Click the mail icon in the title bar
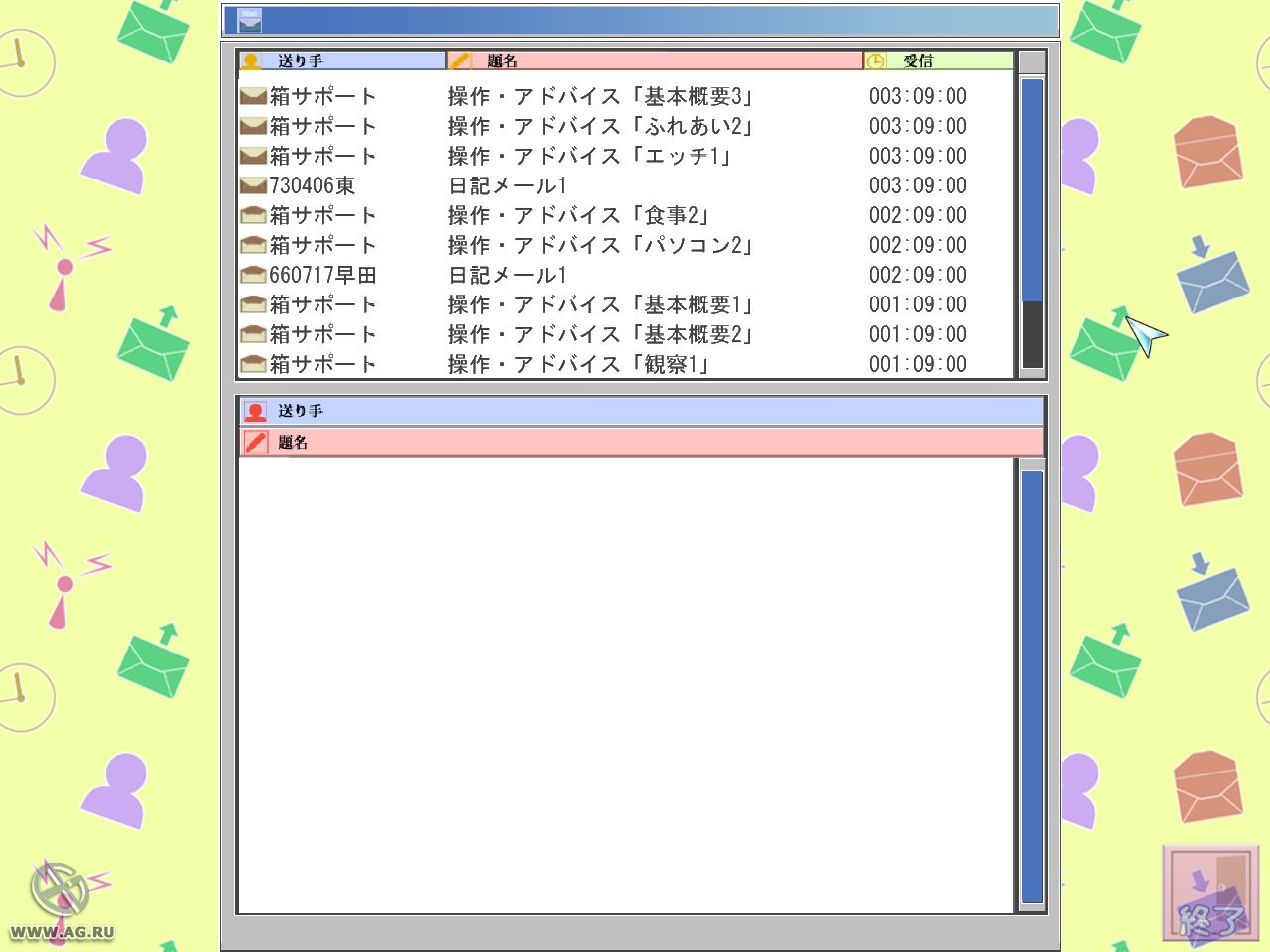 click(250, 20)
